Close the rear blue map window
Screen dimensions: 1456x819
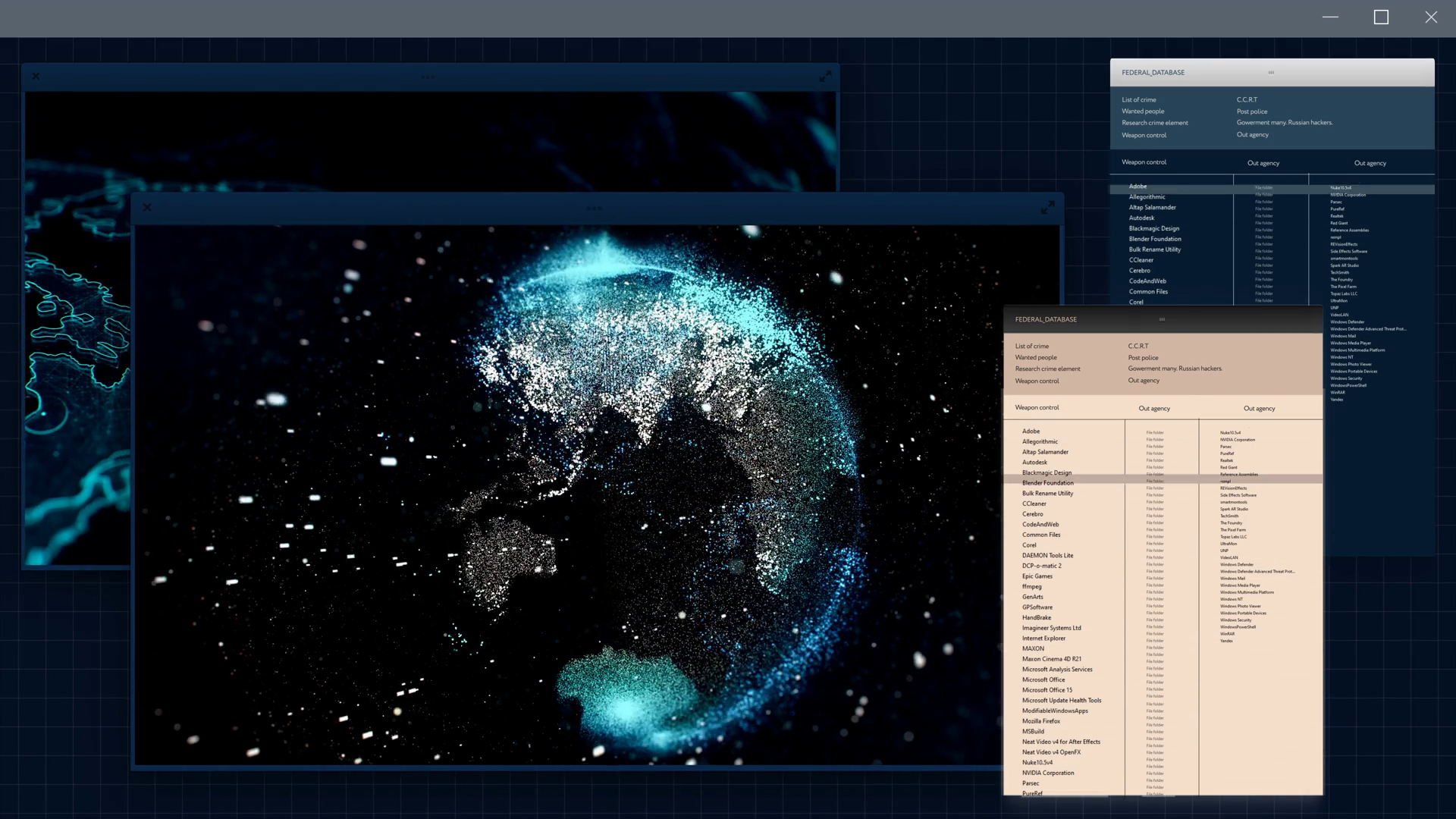point(36,77)
